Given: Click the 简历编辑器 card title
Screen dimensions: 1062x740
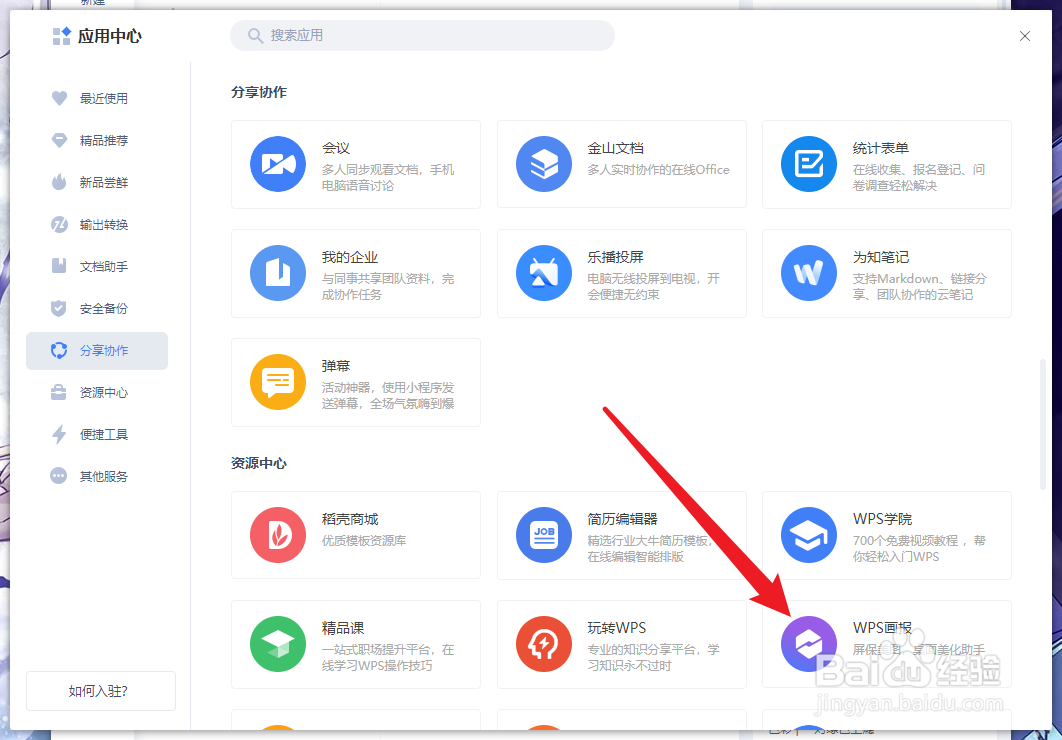Looking at the screenshot, I should pos(622,519).
